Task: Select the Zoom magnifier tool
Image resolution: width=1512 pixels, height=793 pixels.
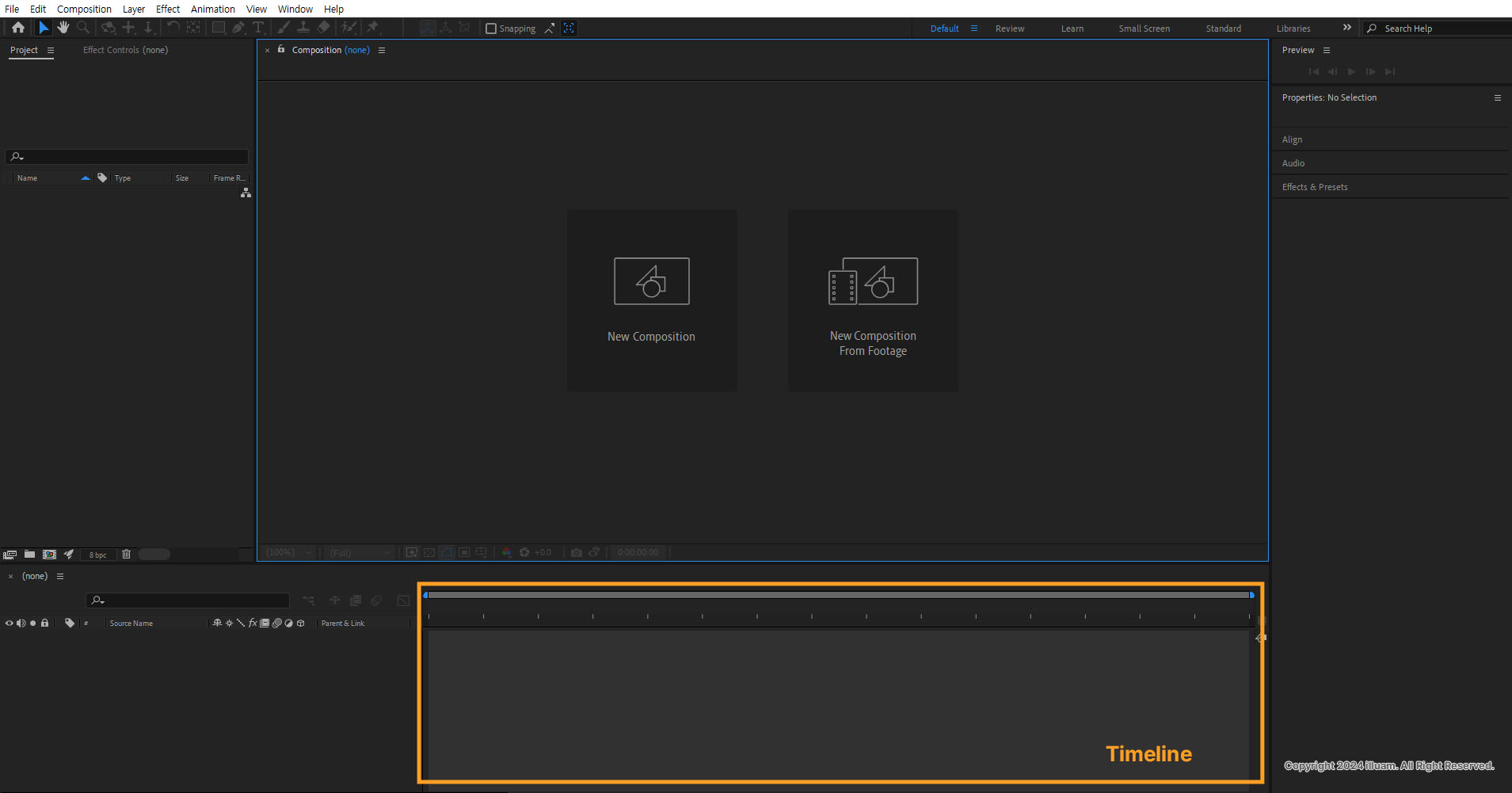Action: pyautogui.click(x=83, y=28)
